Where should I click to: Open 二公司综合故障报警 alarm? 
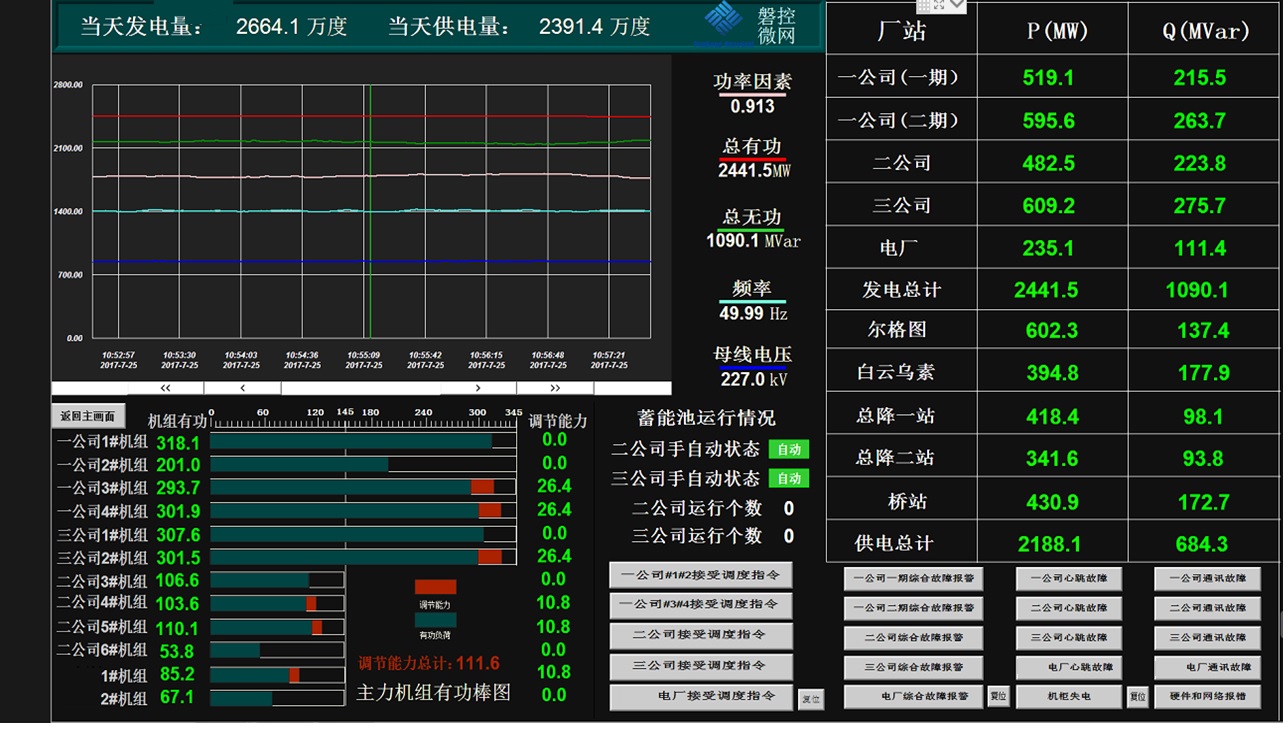(x=914, y=637)
